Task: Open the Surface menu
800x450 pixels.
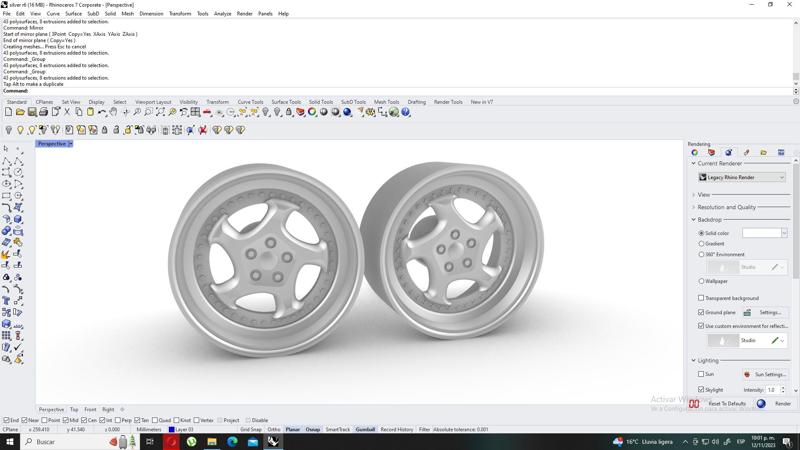Action: coord(73,14)
